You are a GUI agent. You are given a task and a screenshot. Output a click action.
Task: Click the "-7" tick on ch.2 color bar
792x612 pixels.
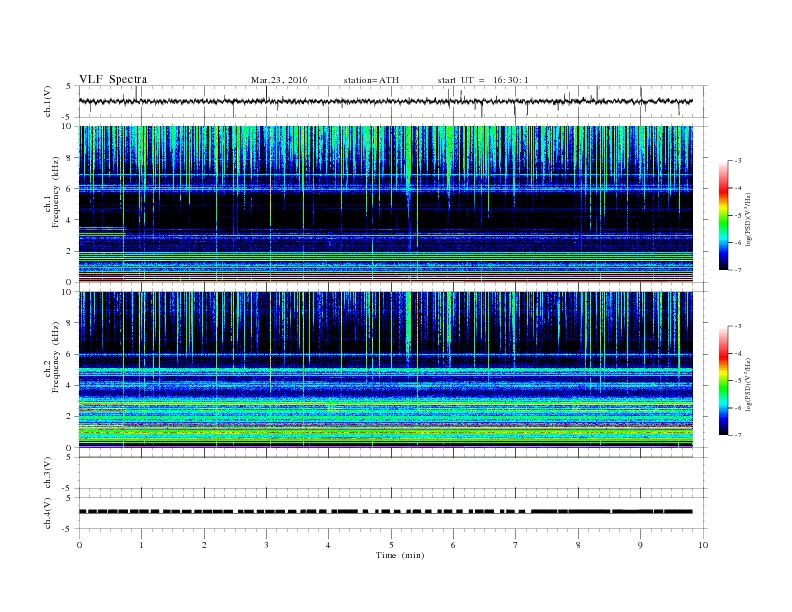click(737, 435)
